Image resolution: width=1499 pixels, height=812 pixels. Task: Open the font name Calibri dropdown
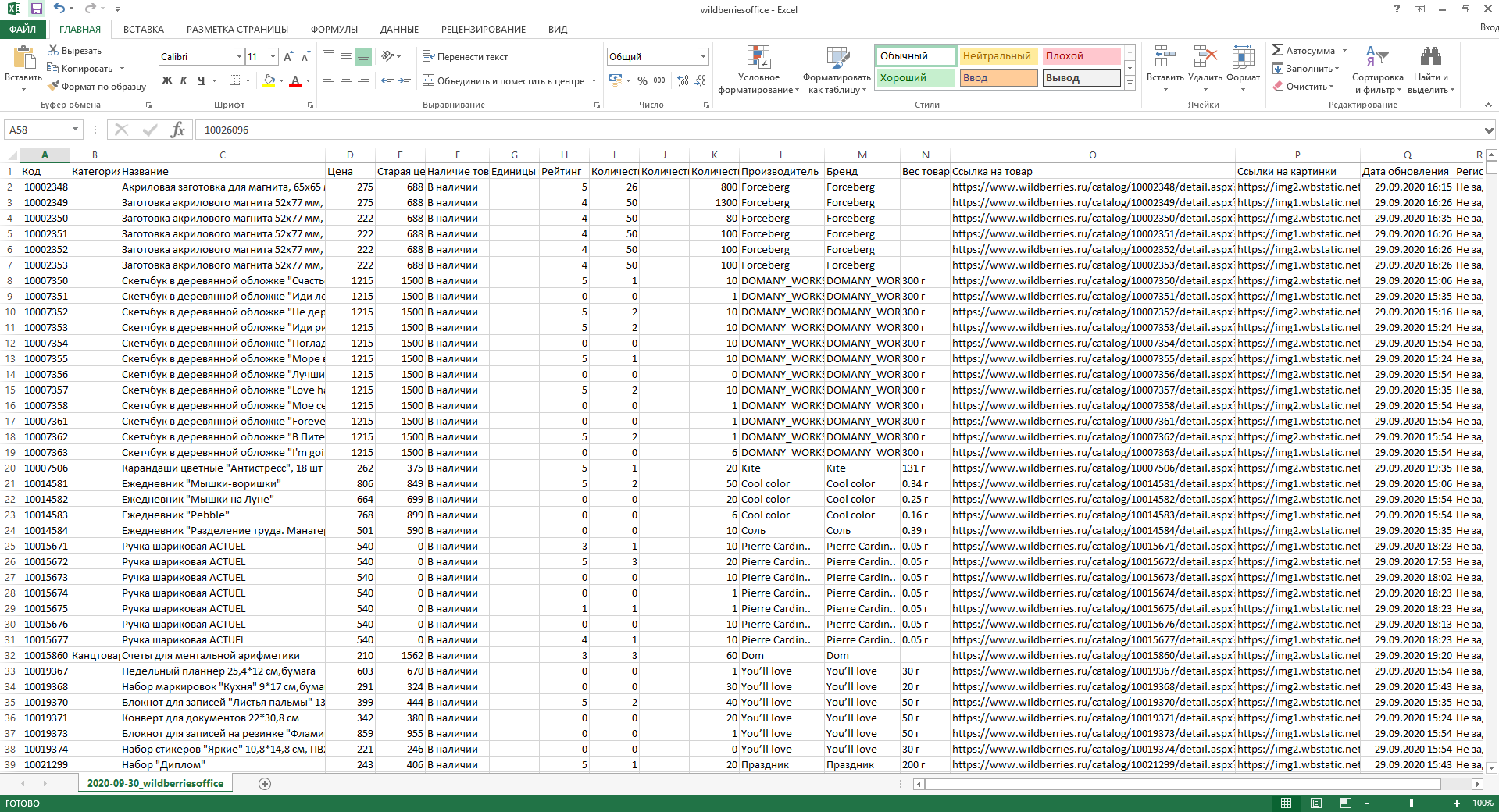(239, 57)
